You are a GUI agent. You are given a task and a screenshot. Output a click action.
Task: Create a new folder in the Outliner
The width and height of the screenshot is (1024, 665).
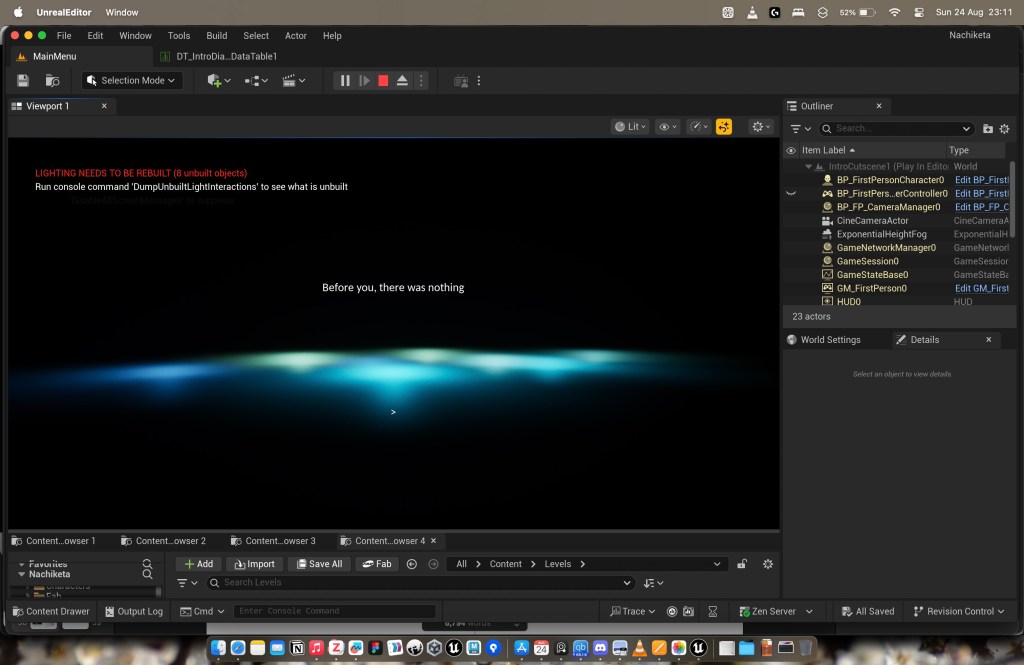988,129
